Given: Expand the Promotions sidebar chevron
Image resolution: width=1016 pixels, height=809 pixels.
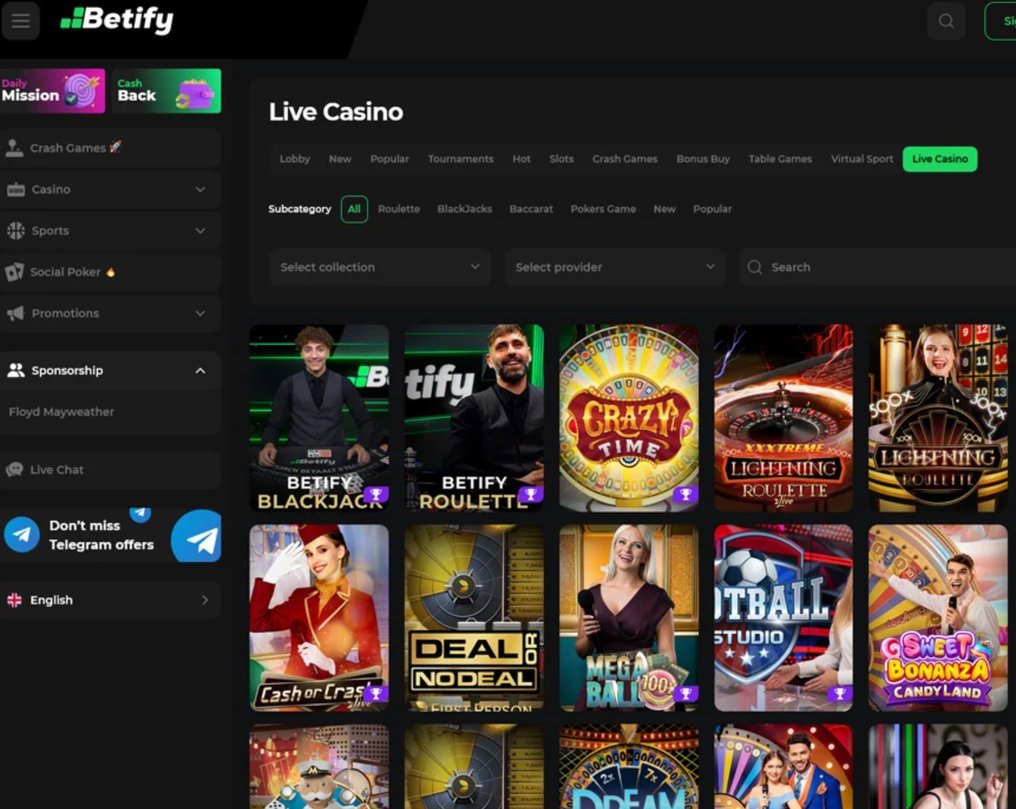Looking at the screenshot, I should [x=200, y=313].
